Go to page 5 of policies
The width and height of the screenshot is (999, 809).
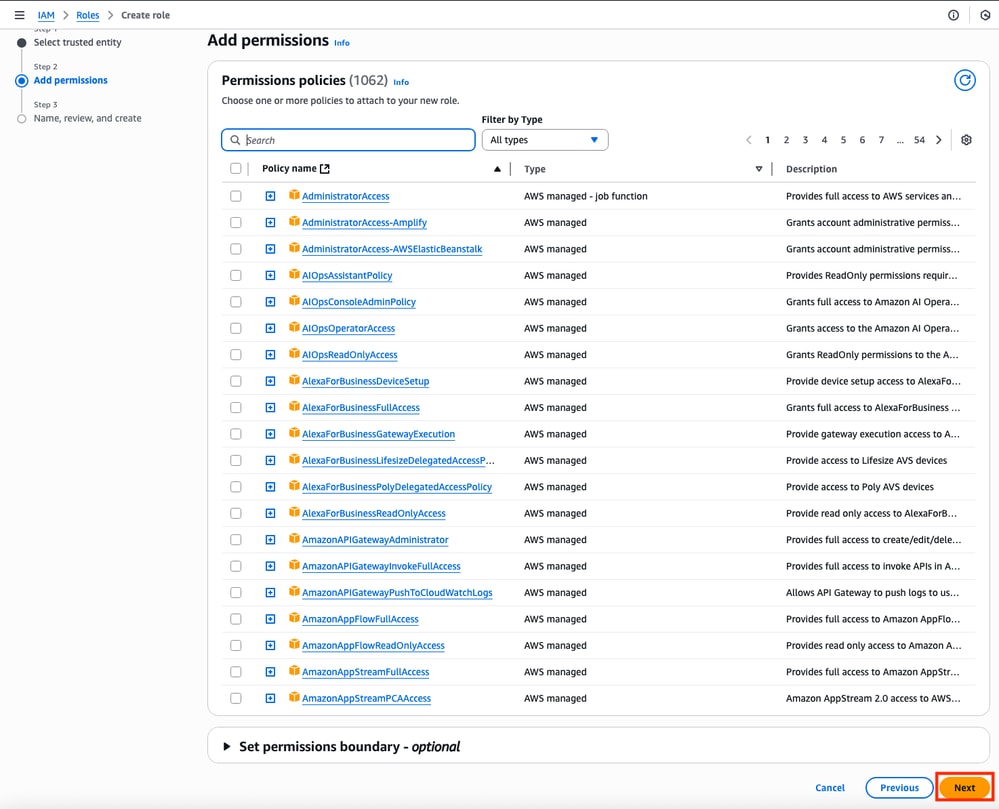[843, 140]
